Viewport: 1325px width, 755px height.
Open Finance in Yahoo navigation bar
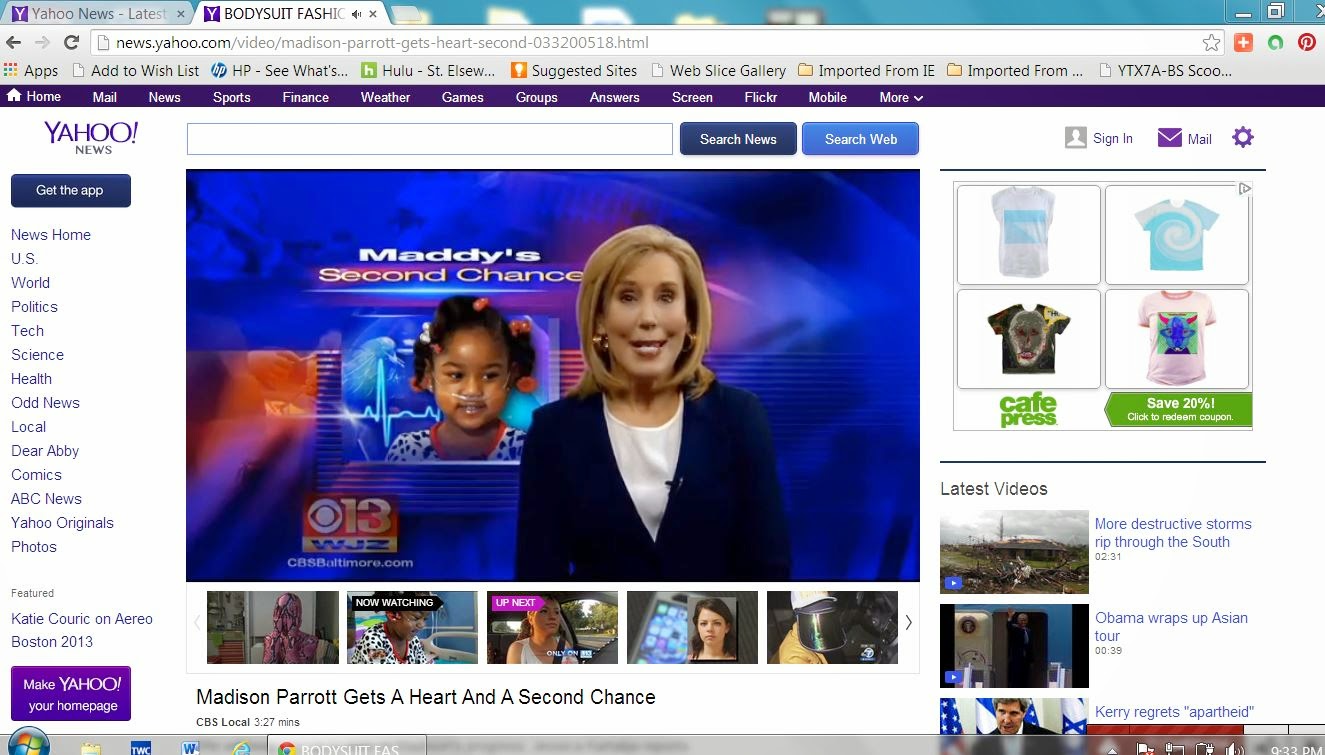(x=306, y=97)
